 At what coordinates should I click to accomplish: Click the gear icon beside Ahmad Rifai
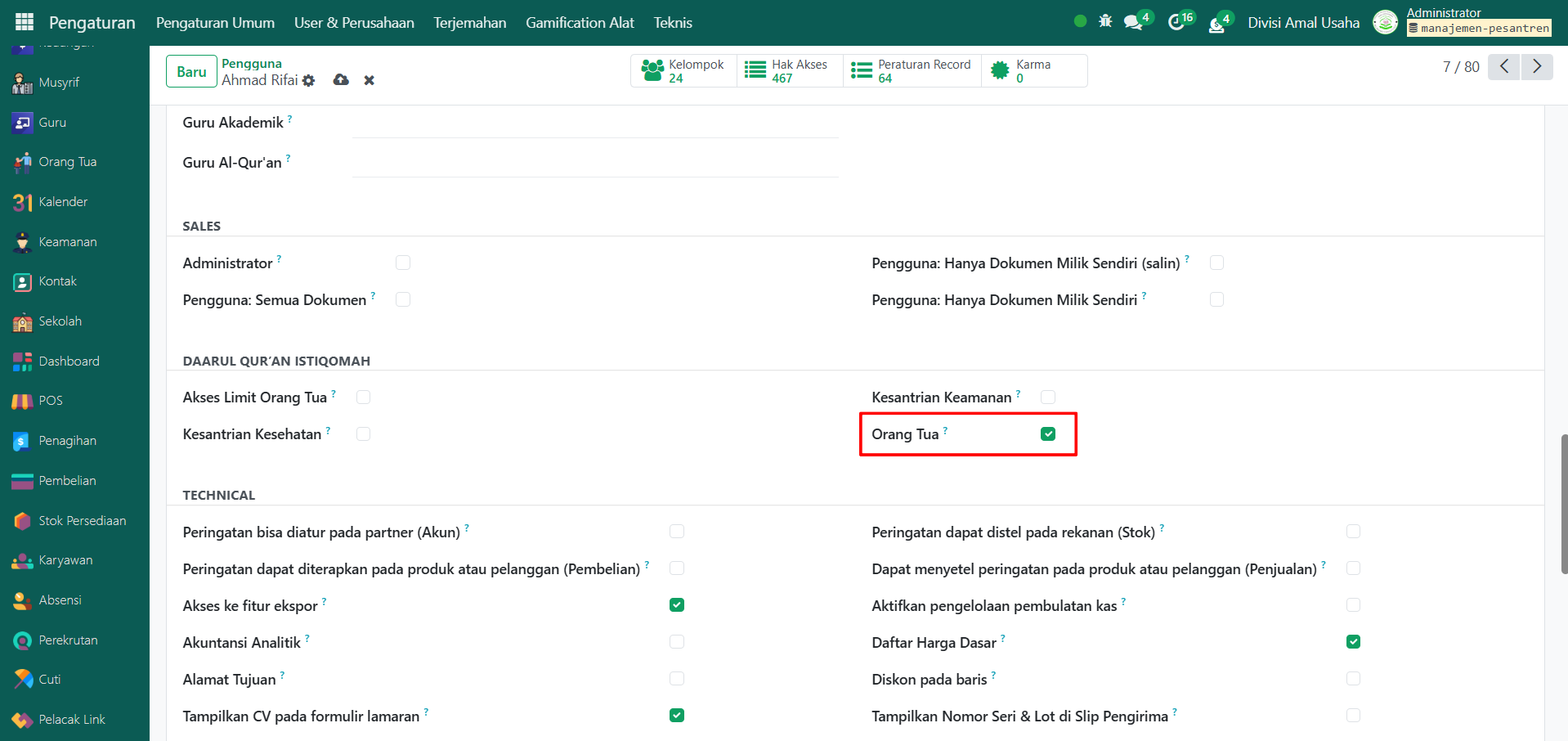click(x=308, y=80)
